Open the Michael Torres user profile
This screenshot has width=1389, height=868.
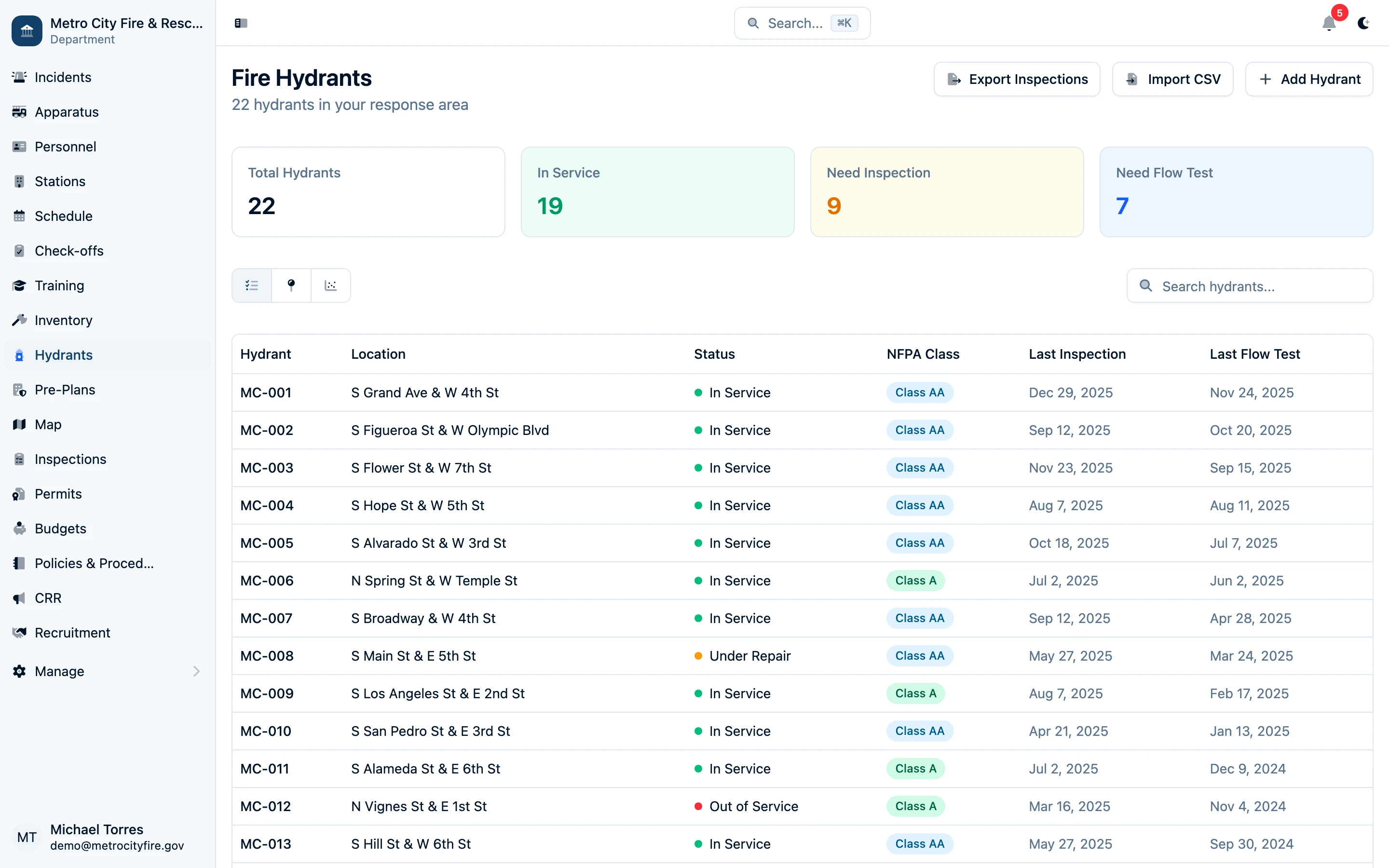pyautogui.click(x=97, y=837)
